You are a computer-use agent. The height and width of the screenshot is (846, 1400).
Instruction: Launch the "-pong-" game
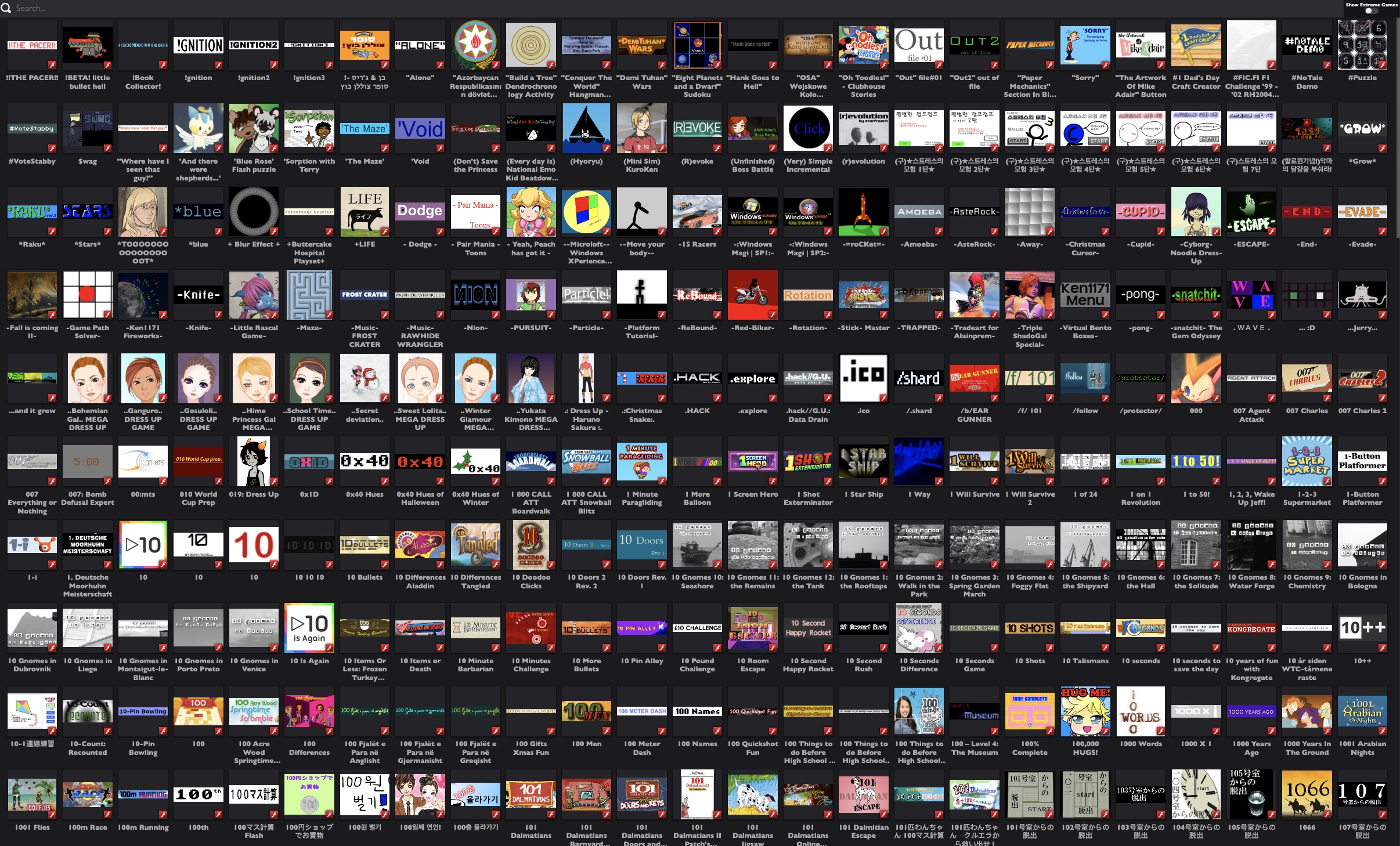pyautogui.click(x=1140, y=295)
